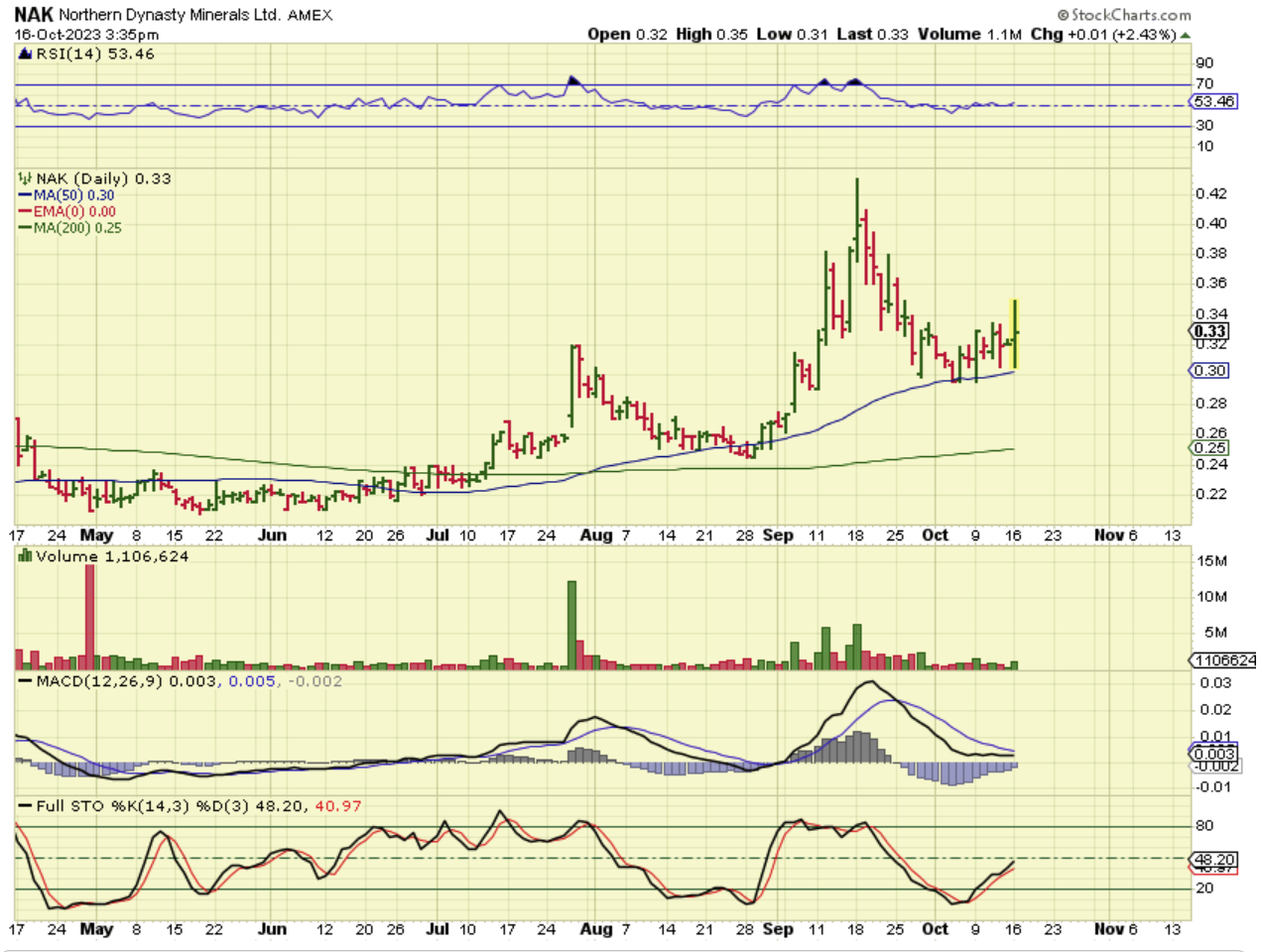Click the boxed 0.25 MA(200) axis marker
The height and width of the screenshot is (952, 1262).
1209,447
